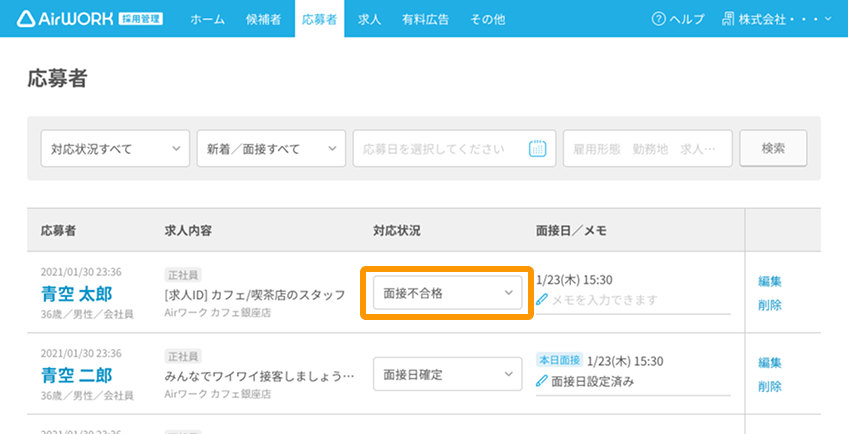
Task: Click the help question mark icon
Action: tap(658, 19)
